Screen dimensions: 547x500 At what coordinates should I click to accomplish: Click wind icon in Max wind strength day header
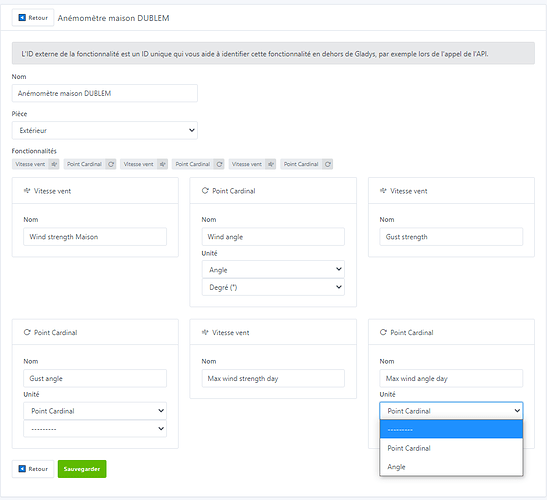click(205, 332)
